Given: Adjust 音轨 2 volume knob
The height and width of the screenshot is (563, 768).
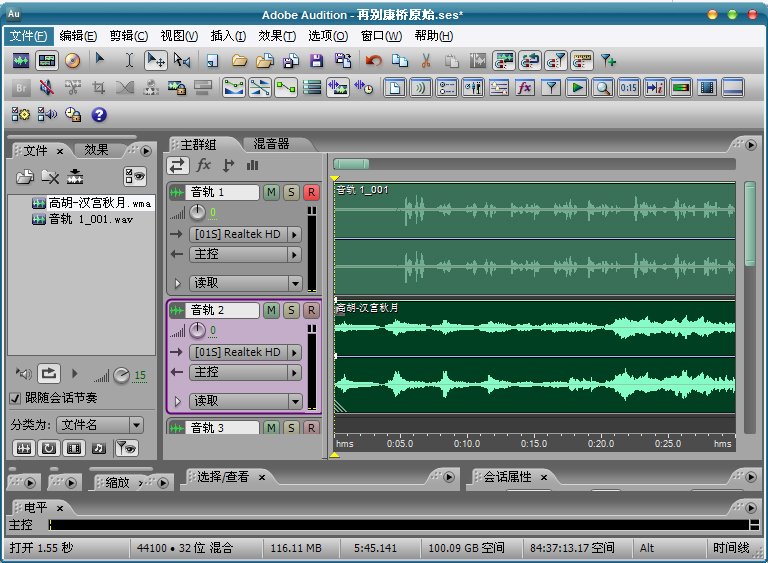Looking at the screenshot, I should click(x=197, y=330).
